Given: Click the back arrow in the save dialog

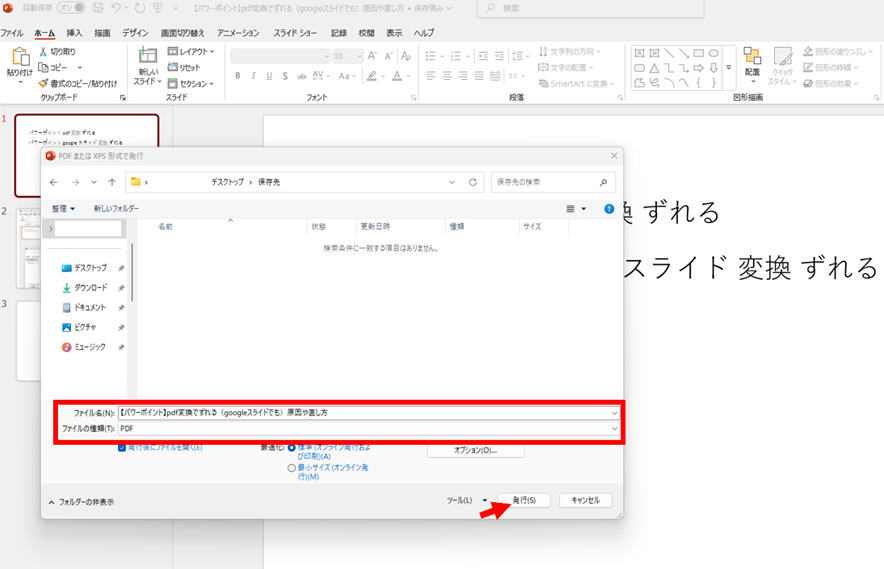Looking at the screenshot, I should [54, 182].
